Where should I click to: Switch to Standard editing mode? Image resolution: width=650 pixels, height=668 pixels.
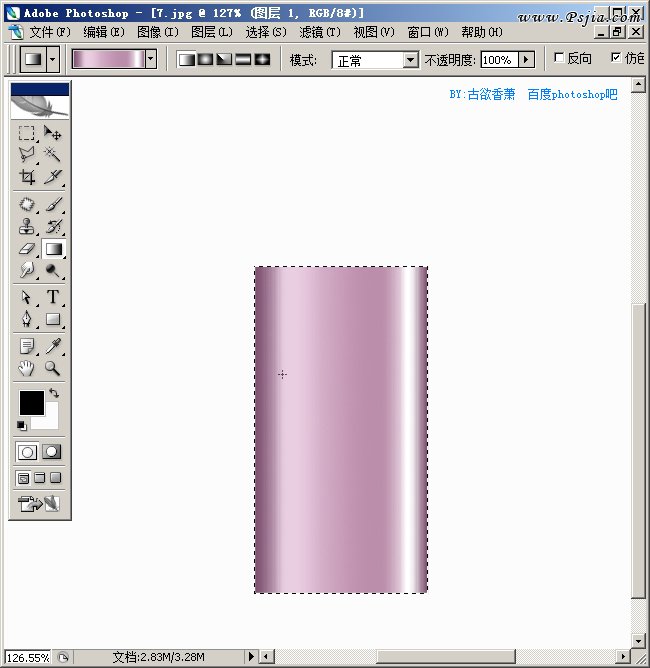pyautogui.click(x=27, y=452)
